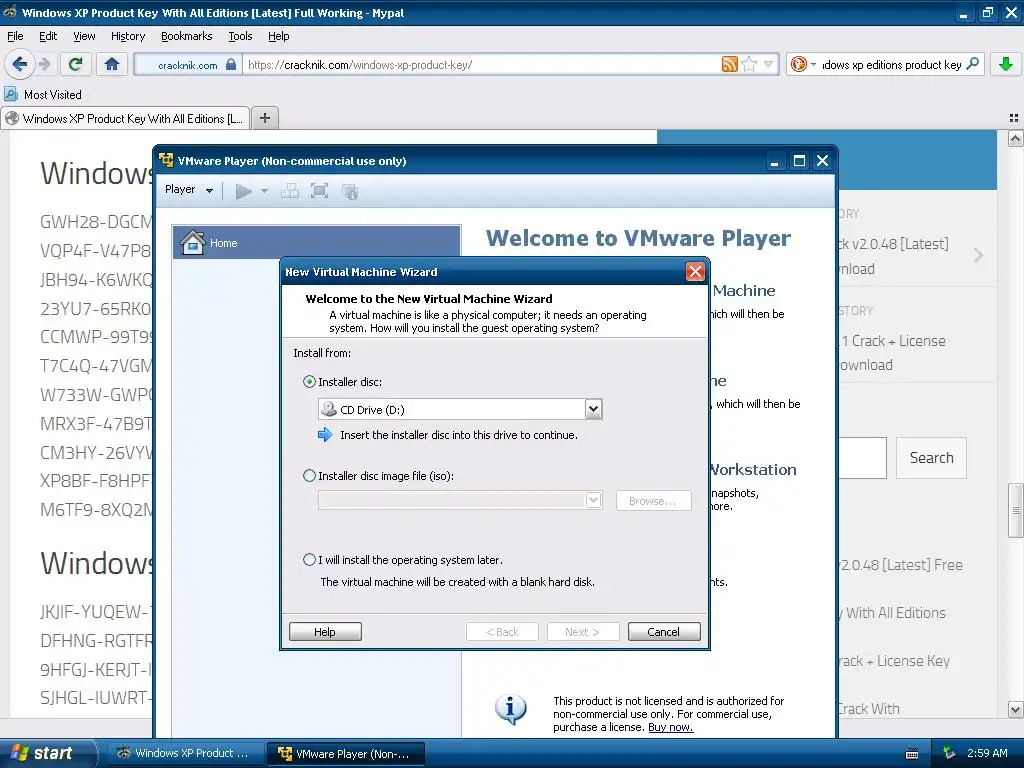1024x768 pixels.
Task: Click the CD drive disc icon in combo box
Action: click(x=329, y=409)
